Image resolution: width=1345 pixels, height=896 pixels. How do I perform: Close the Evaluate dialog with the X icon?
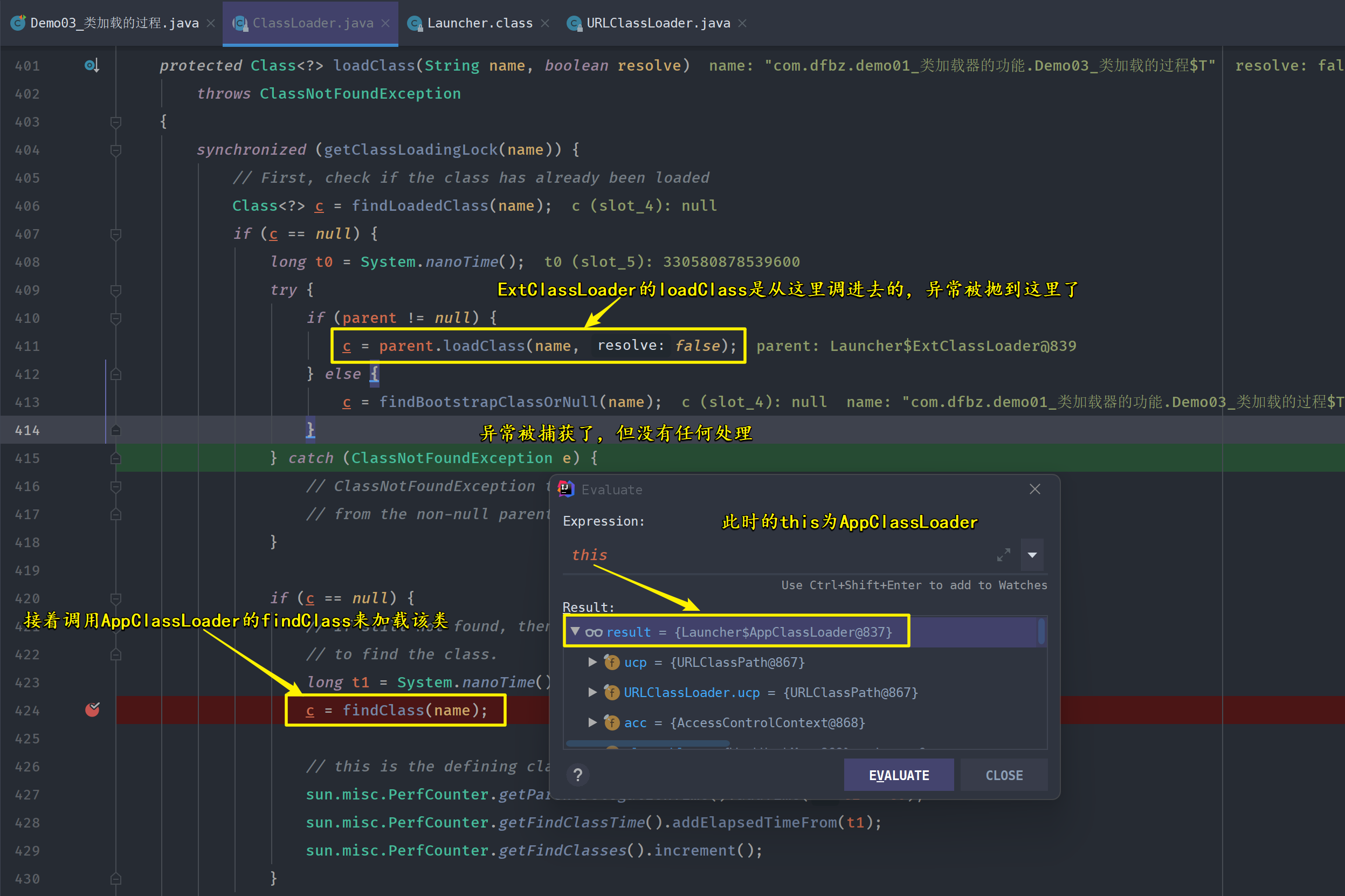click(x=1034, y=489)
